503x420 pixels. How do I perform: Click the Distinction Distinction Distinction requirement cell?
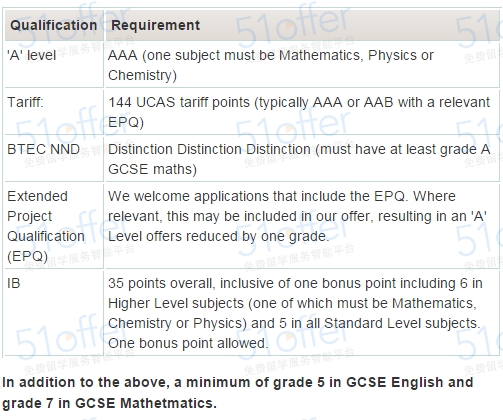tap(299, 159)
